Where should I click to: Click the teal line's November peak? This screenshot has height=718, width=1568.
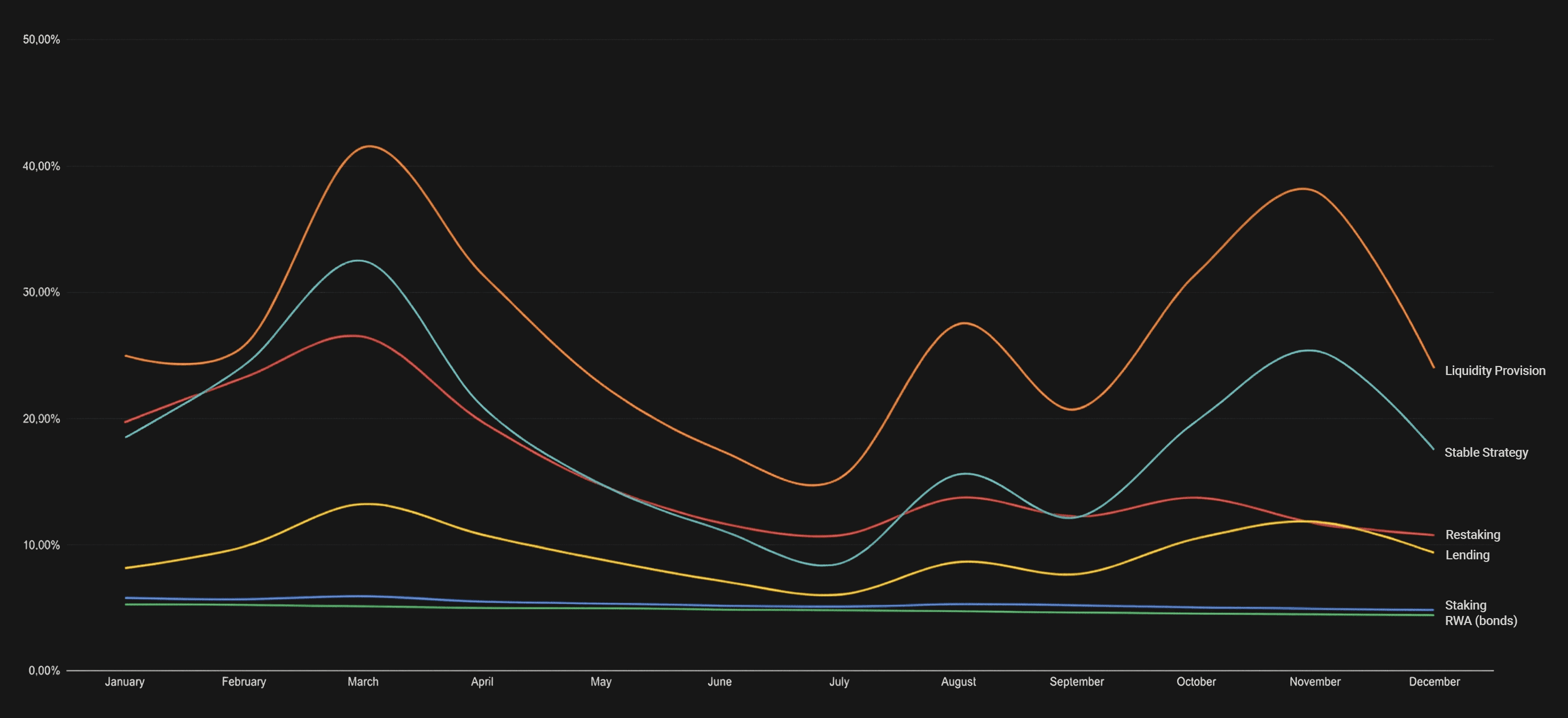pos(1308,350)
